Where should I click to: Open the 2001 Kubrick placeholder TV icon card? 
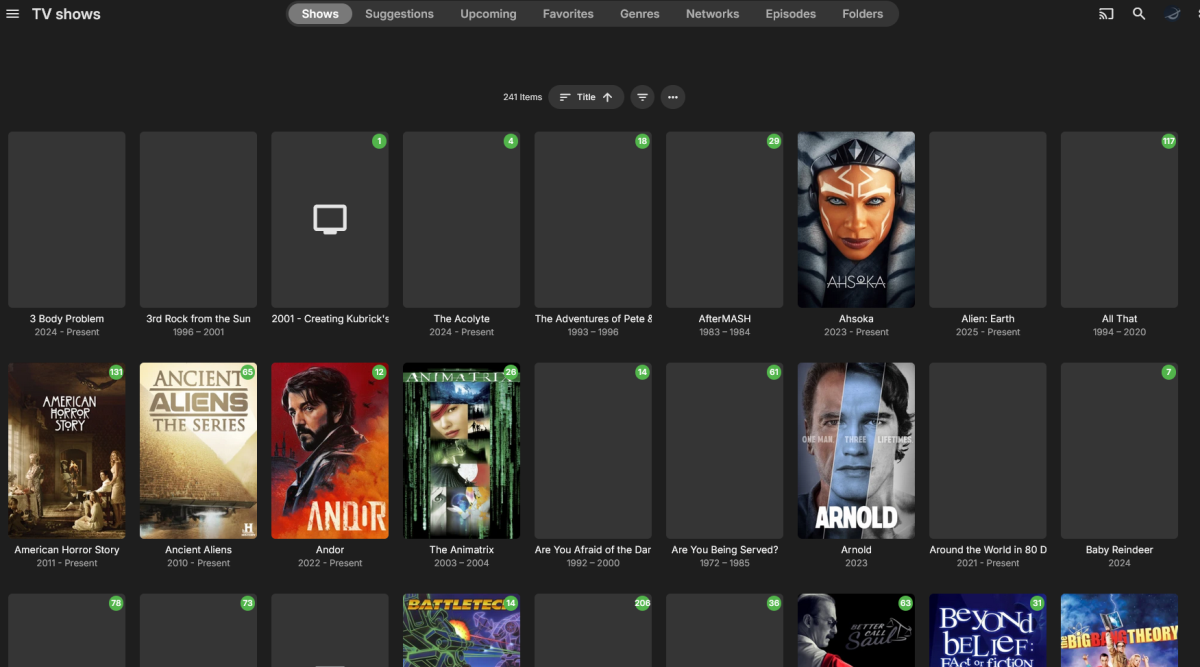(330, 220)
